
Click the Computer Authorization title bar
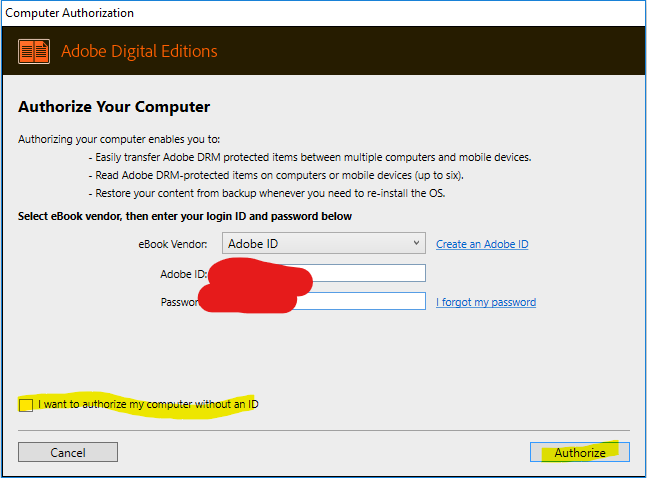coord(70,13)
